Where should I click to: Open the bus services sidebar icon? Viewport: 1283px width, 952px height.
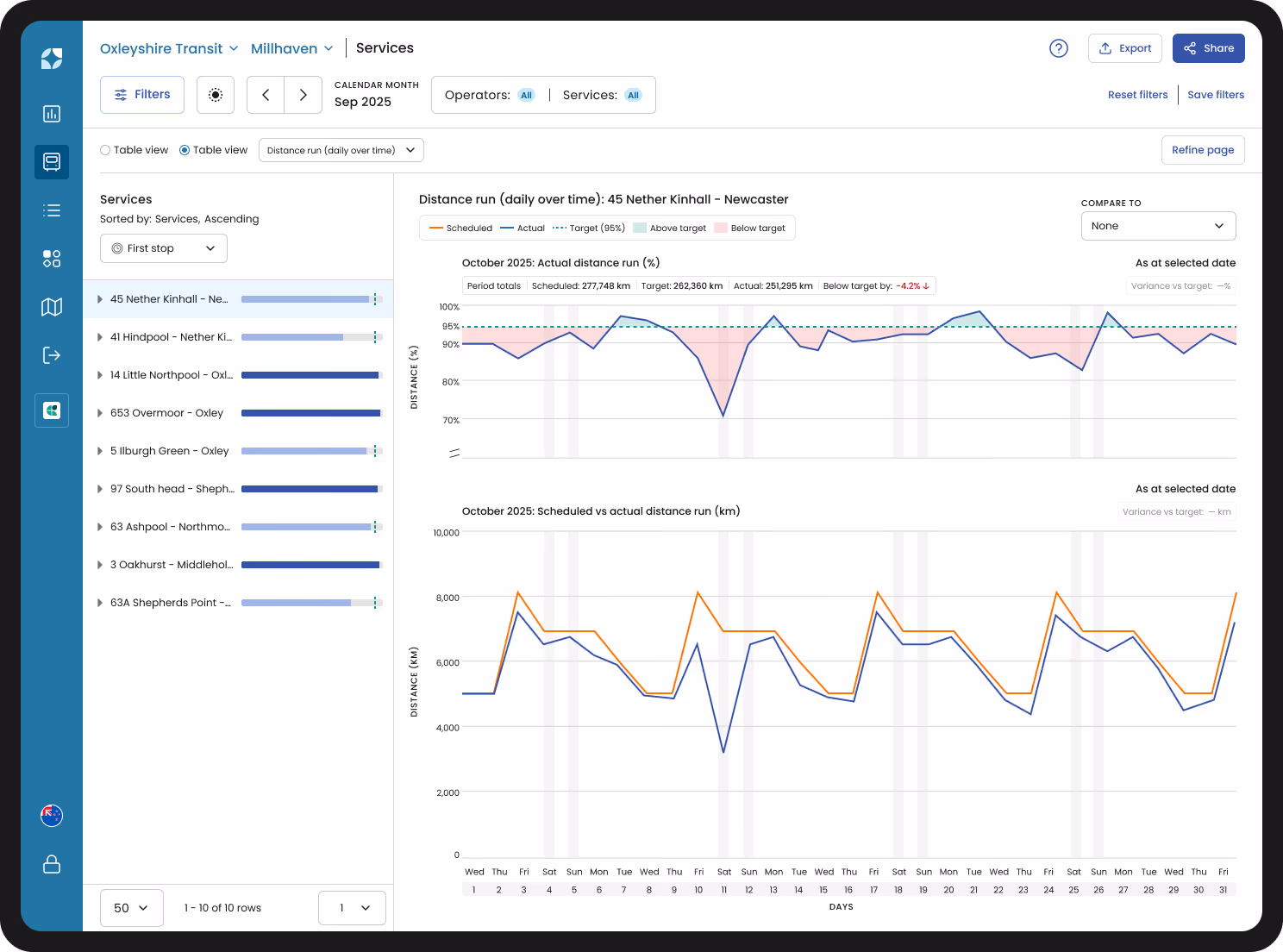[x=52, y=161]
